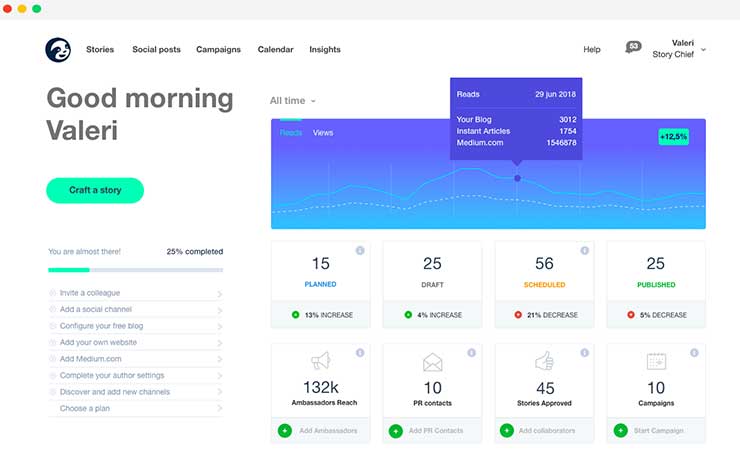This screenshot has width=740, height=449.
Task: Click the calendar Campaigns icon
Action: pos(656,362)
